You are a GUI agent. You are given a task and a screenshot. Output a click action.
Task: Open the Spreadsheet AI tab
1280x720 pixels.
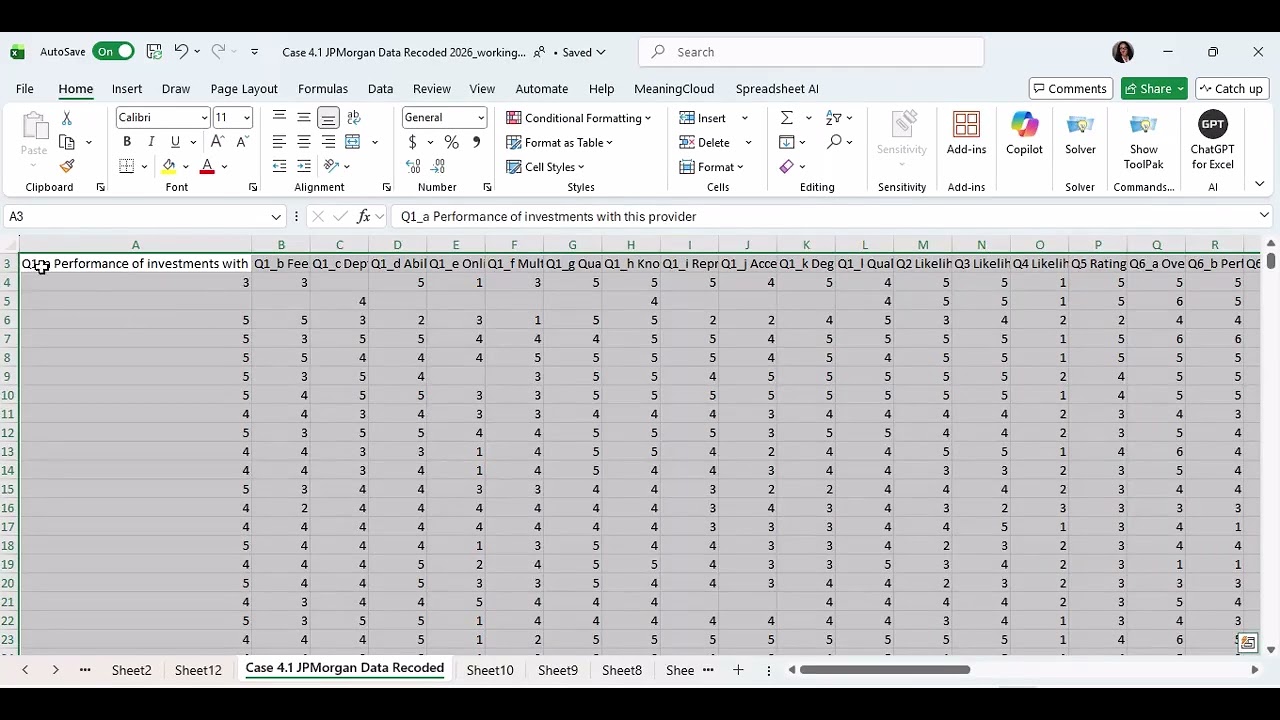click(777, 89)
